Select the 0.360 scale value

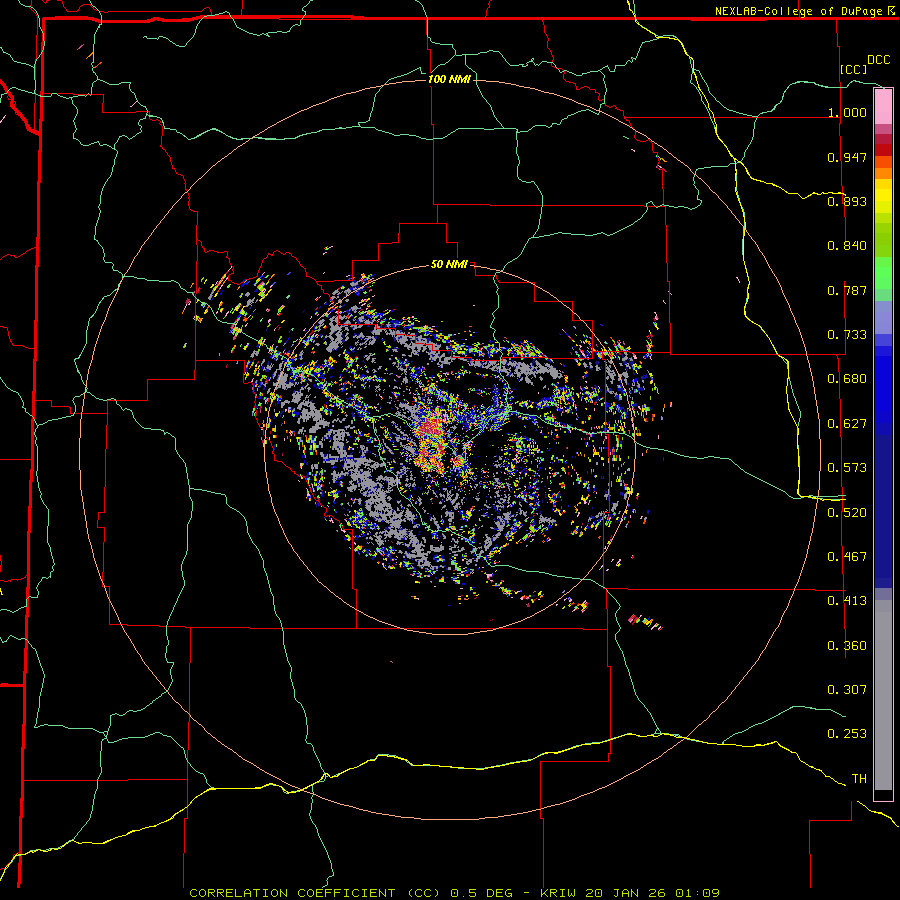point(847,646)
